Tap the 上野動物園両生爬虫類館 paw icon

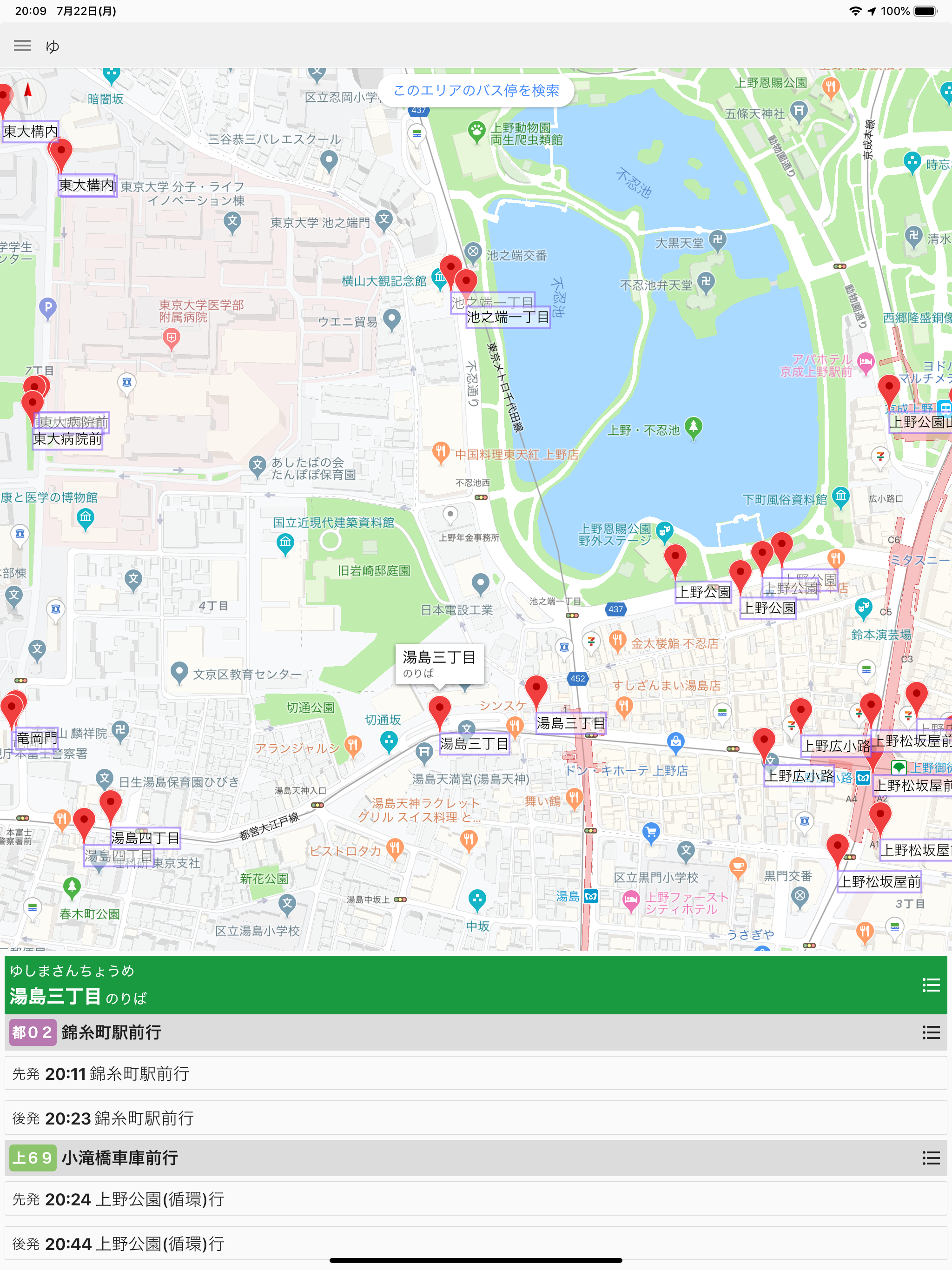476,132
